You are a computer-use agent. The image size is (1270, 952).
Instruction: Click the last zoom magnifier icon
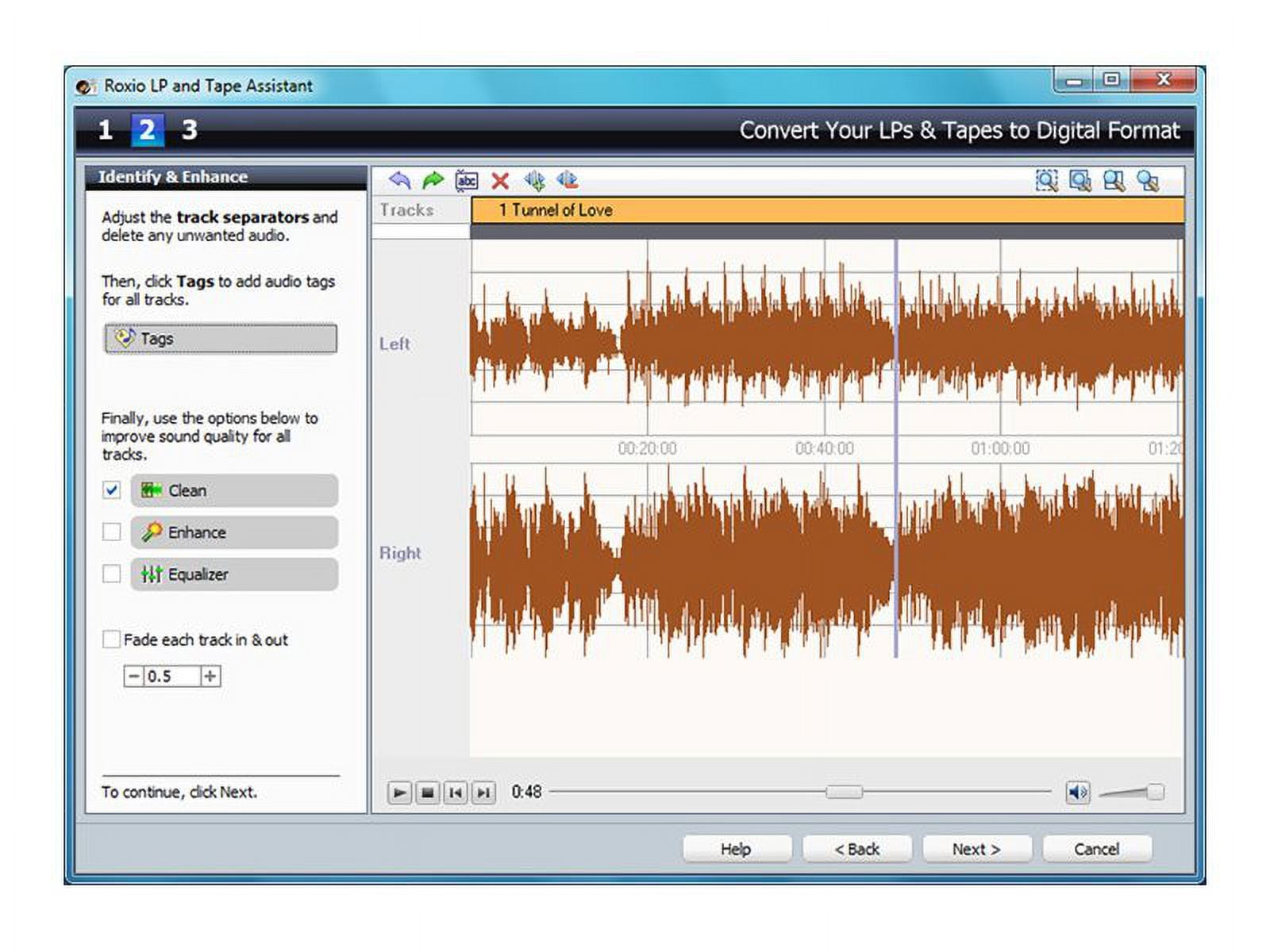1148,181
